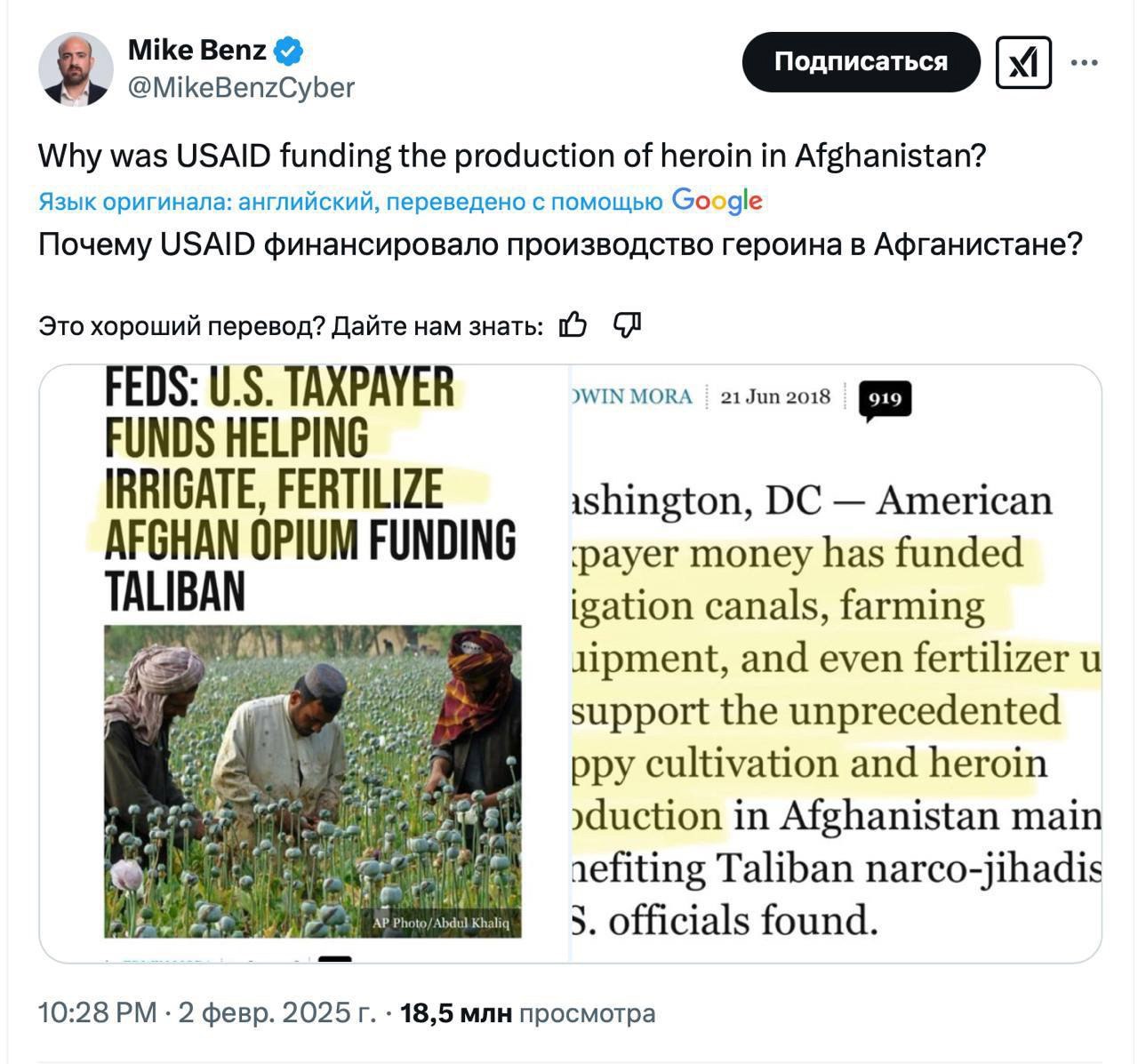1138x1064 pixels.
Task: Click the blue verified badge
Action: (x=288, y=51)
